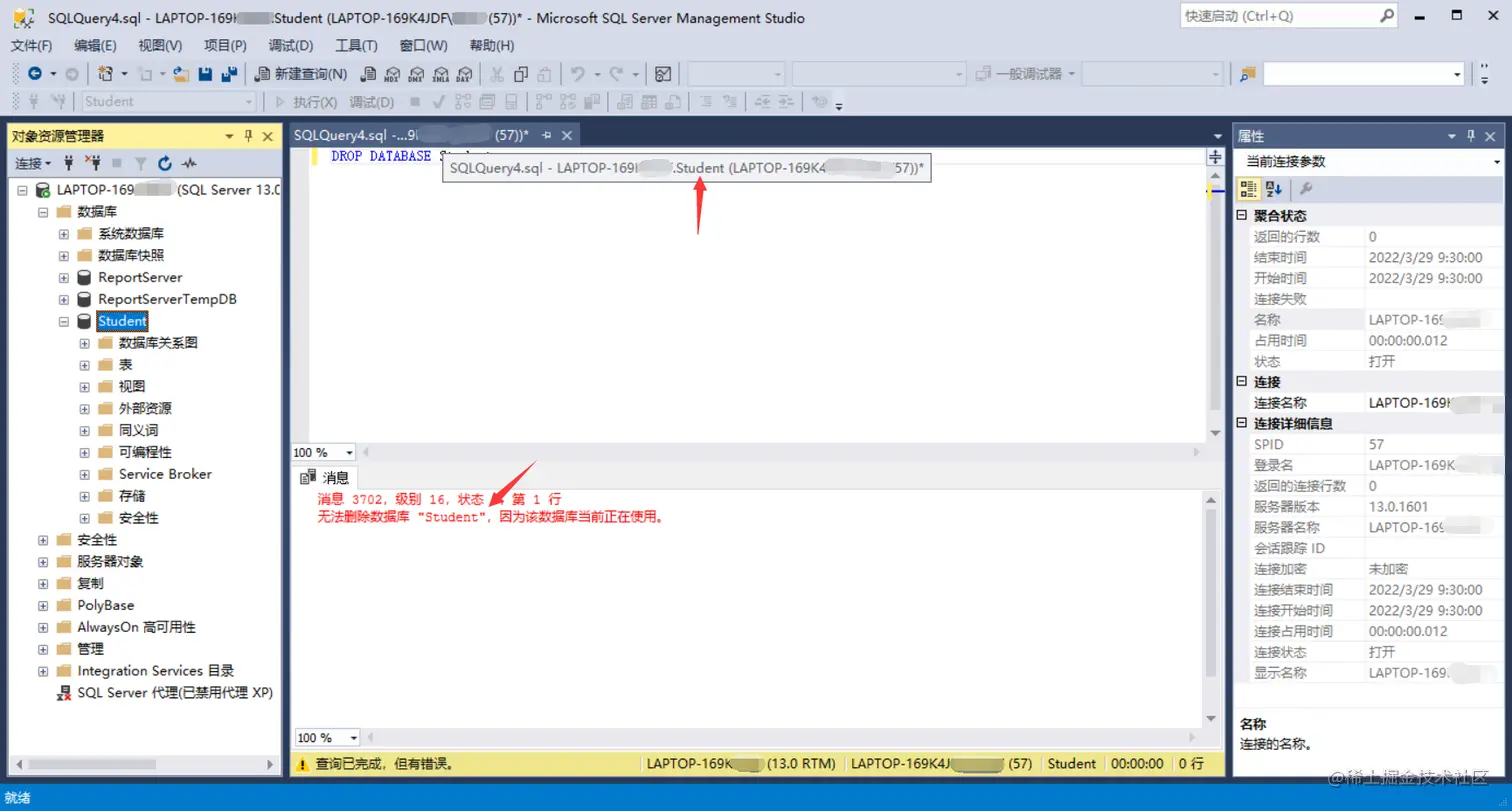Select the Service Broker tree item
The height and width of the screenshot is (811, 1512).
(x=165, y=474)
